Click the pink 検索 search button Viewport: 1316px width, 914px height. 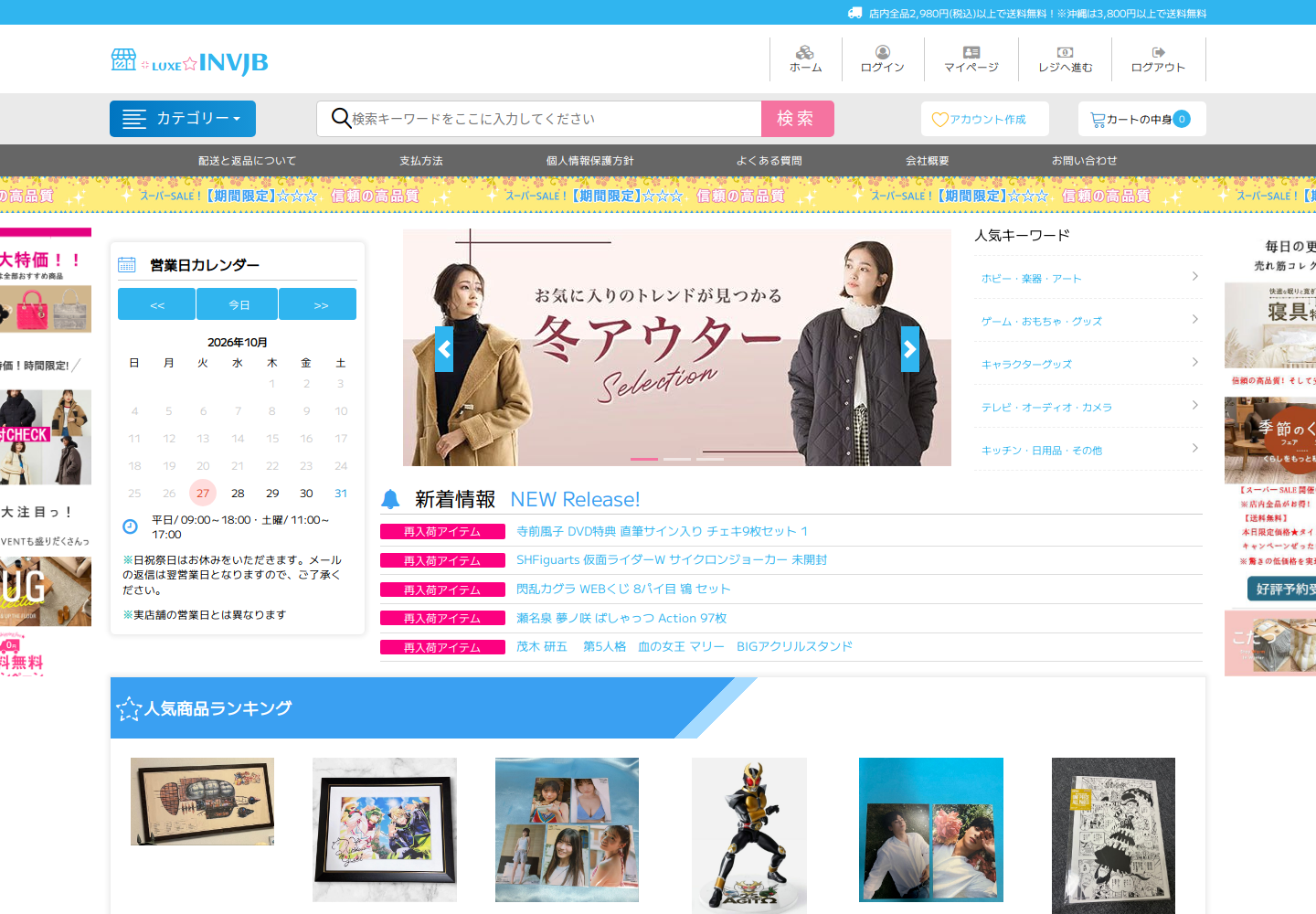(798, 119)
